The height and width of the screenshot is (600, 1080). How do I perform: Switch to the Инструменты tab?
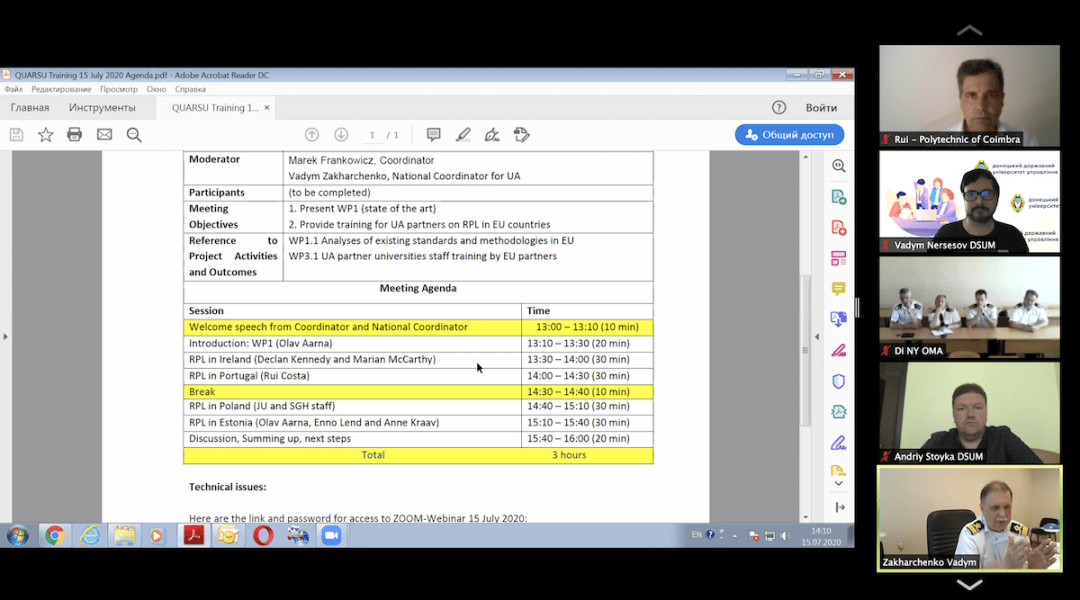102,108
